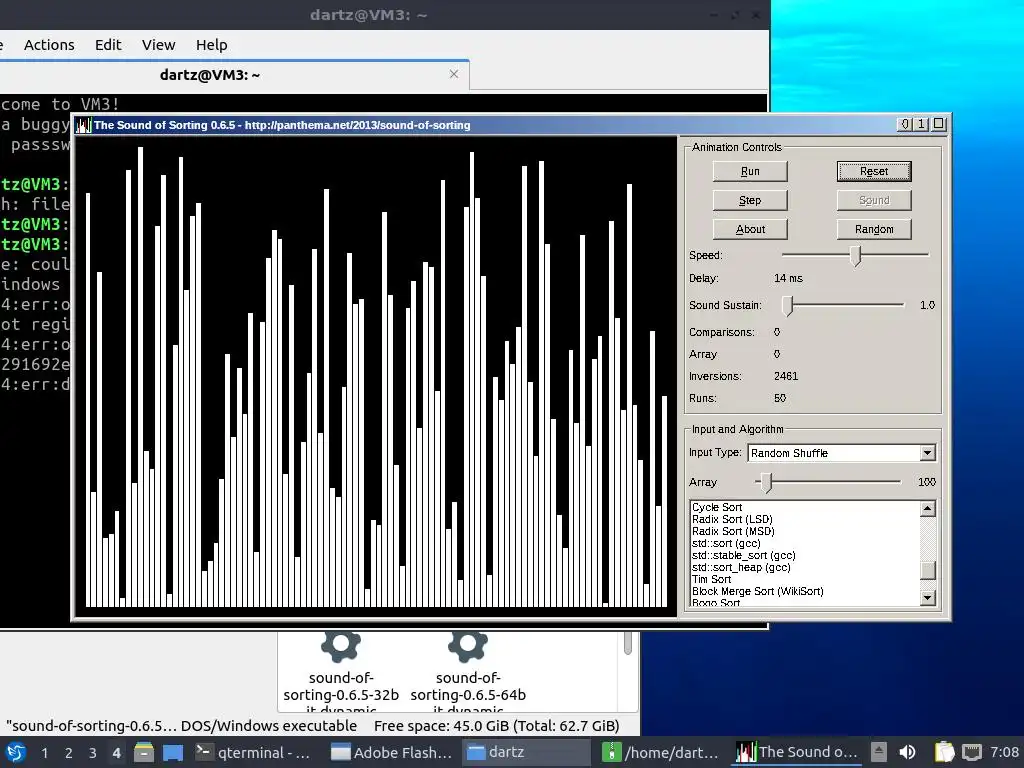Select the sound-of-sorting-0.6.5-32bit file icon
Screen dimensions: 1024x768
pyautogui.click(x=340, y=647)
